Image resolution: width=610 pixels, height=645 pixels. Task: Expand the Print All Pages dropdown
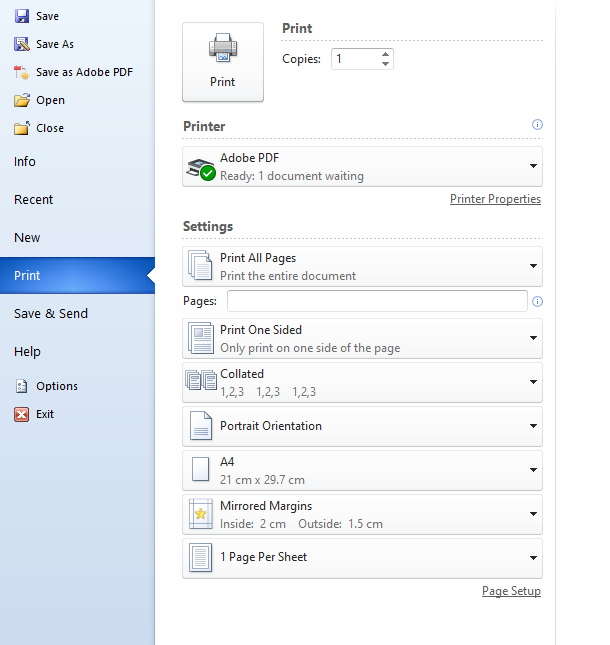533,266
